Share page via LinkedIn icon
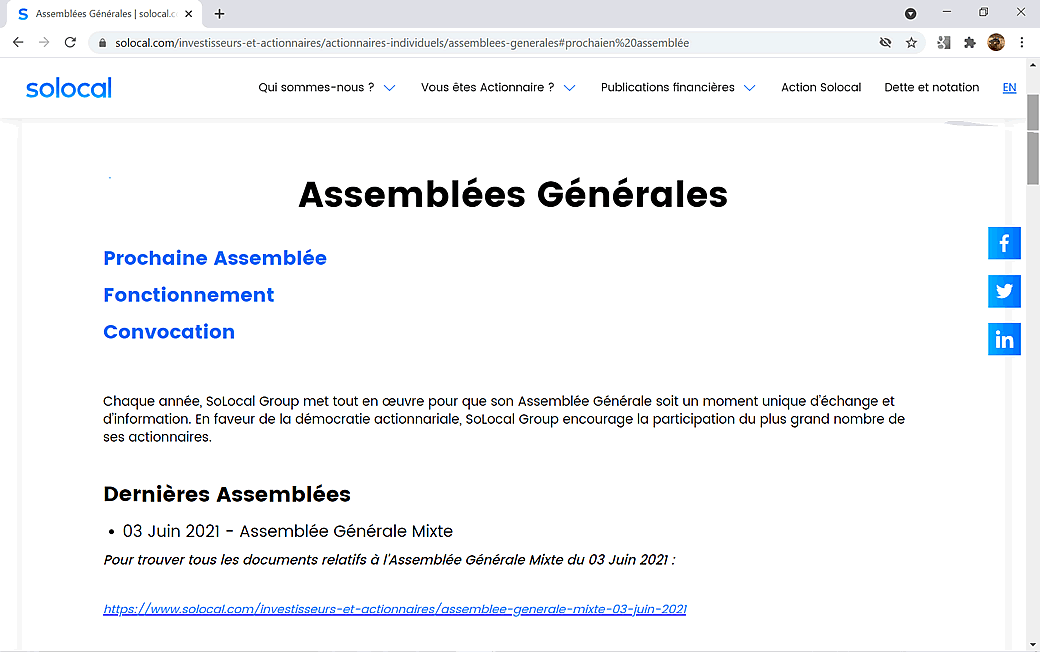This screenshot has height=652, width=1040. (1004, 339)
